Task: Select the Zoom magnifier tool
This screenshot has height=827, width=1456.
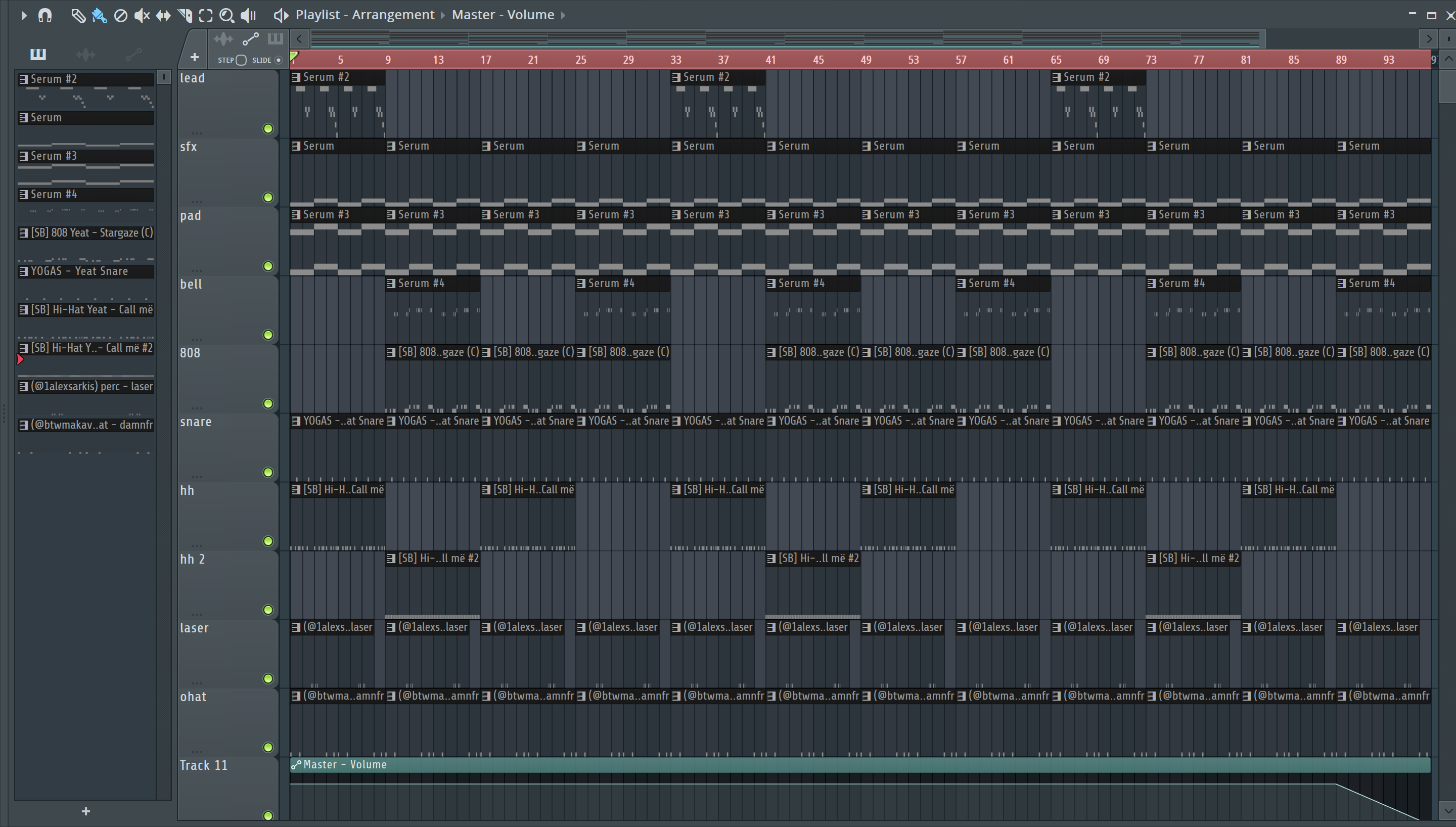Action: (226, 15)
